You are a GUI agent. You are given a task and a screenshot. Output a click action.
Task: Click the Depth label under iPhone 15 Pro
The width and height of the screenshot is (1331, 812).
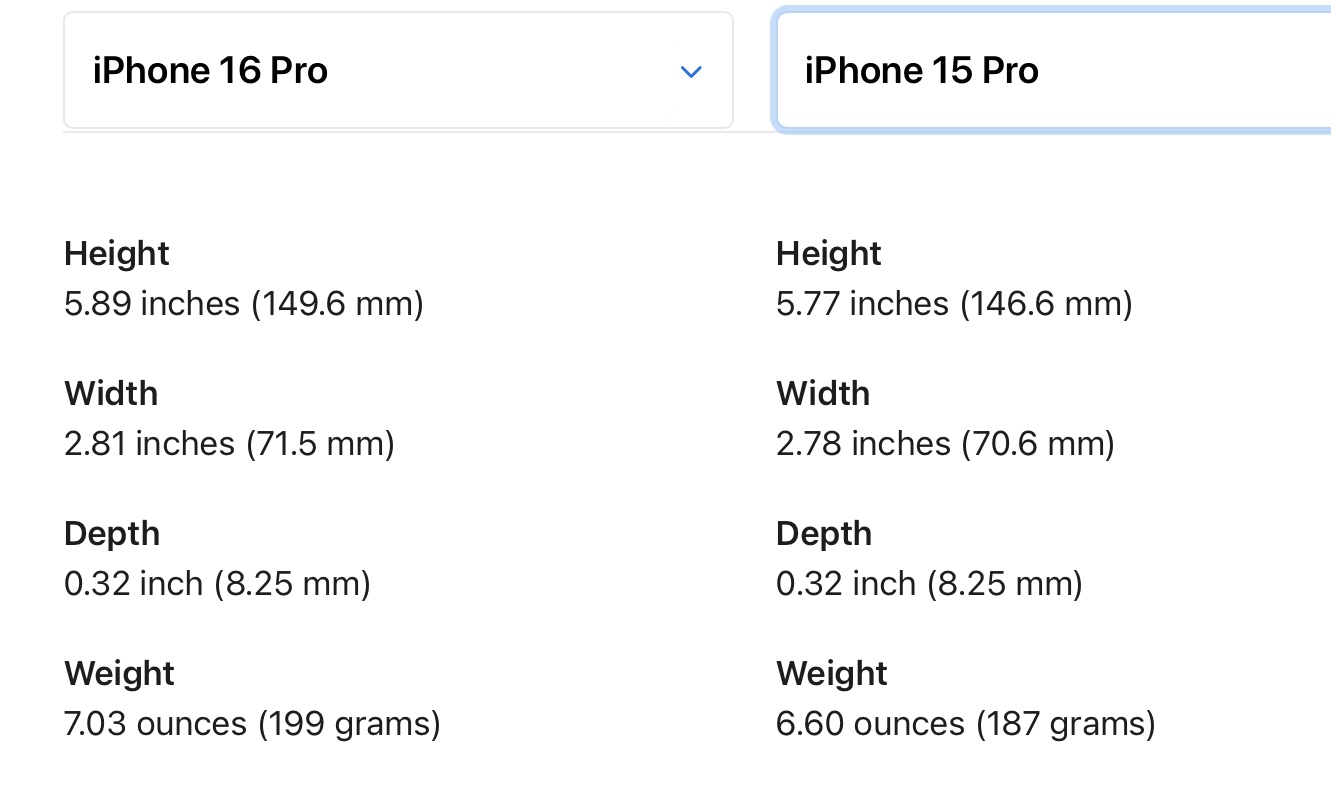[824, 534]
